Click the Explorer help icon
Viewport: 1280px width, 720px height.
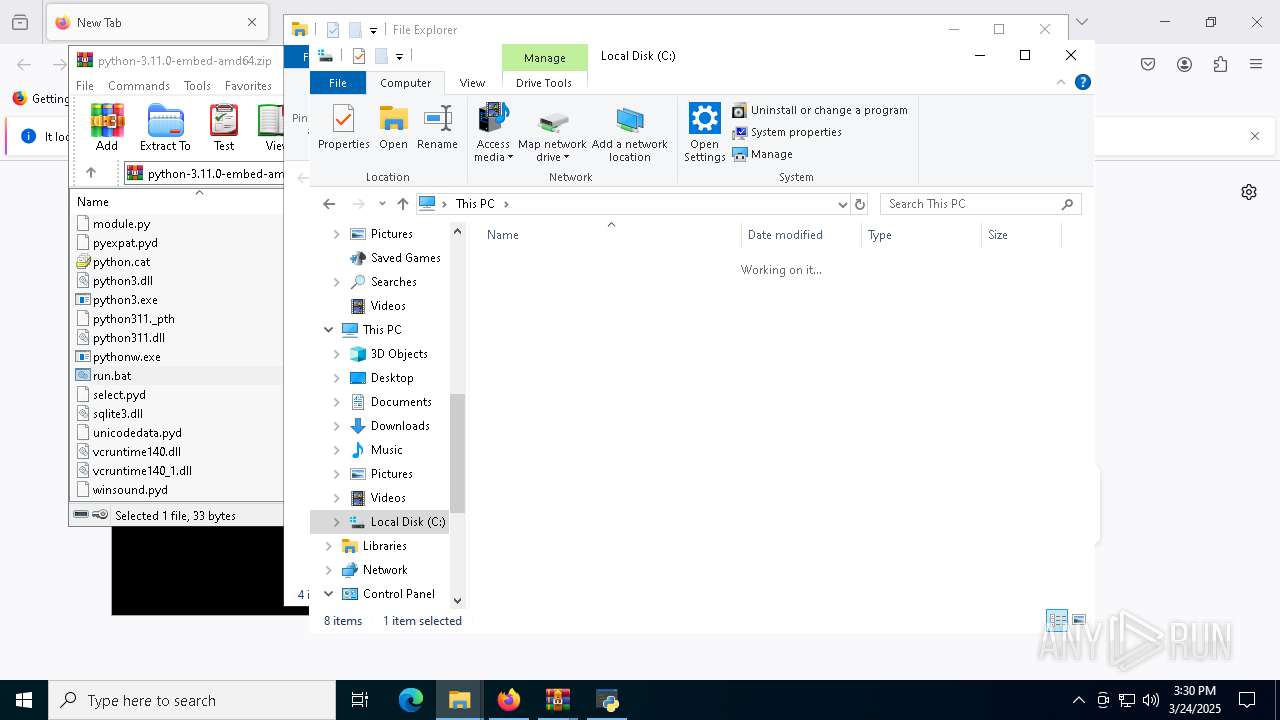(x=1082, y=82)
